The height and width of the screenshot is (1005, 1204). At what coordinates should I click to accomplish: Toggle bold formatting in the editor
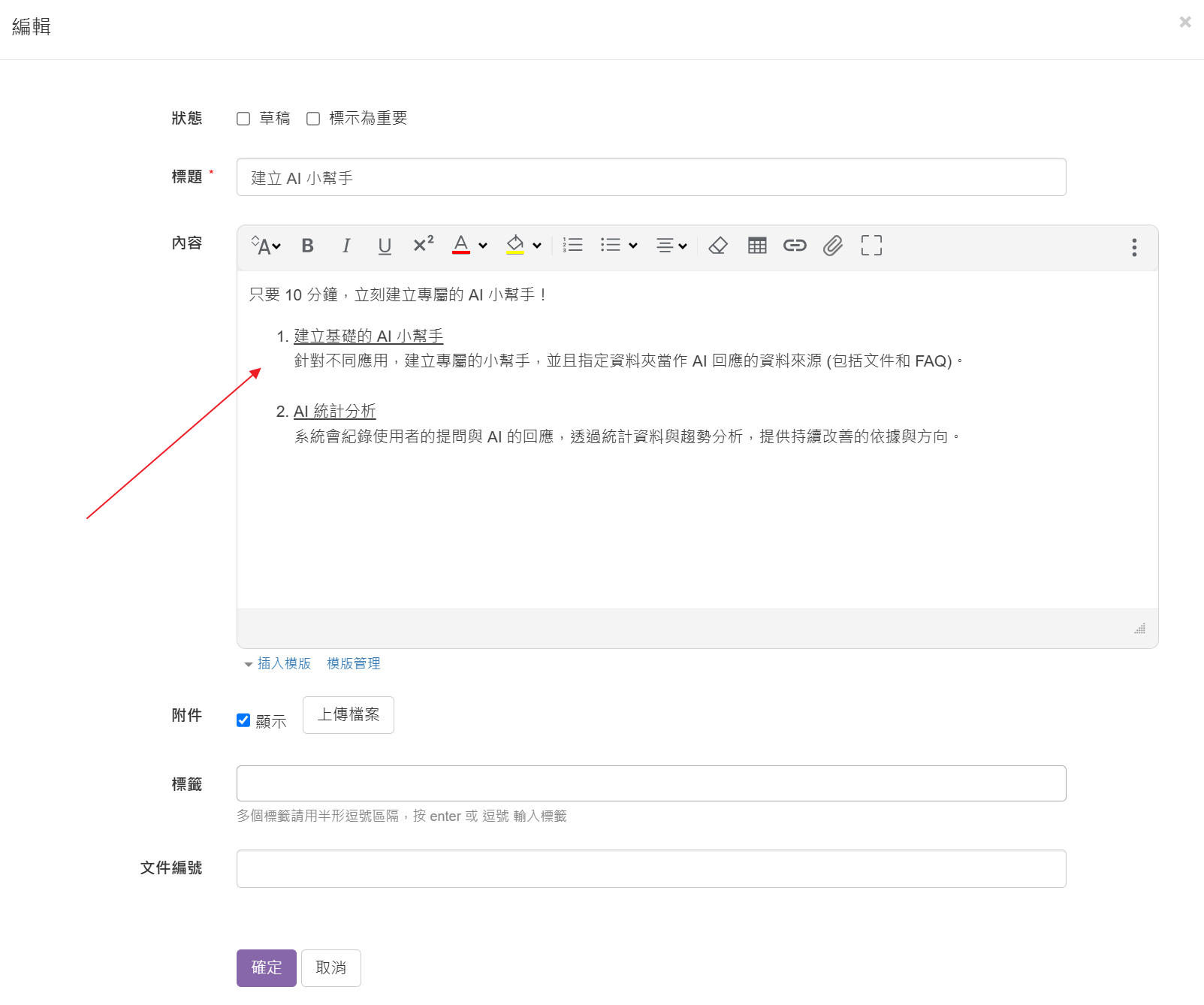pyautogui.click(x=307, y=246)
